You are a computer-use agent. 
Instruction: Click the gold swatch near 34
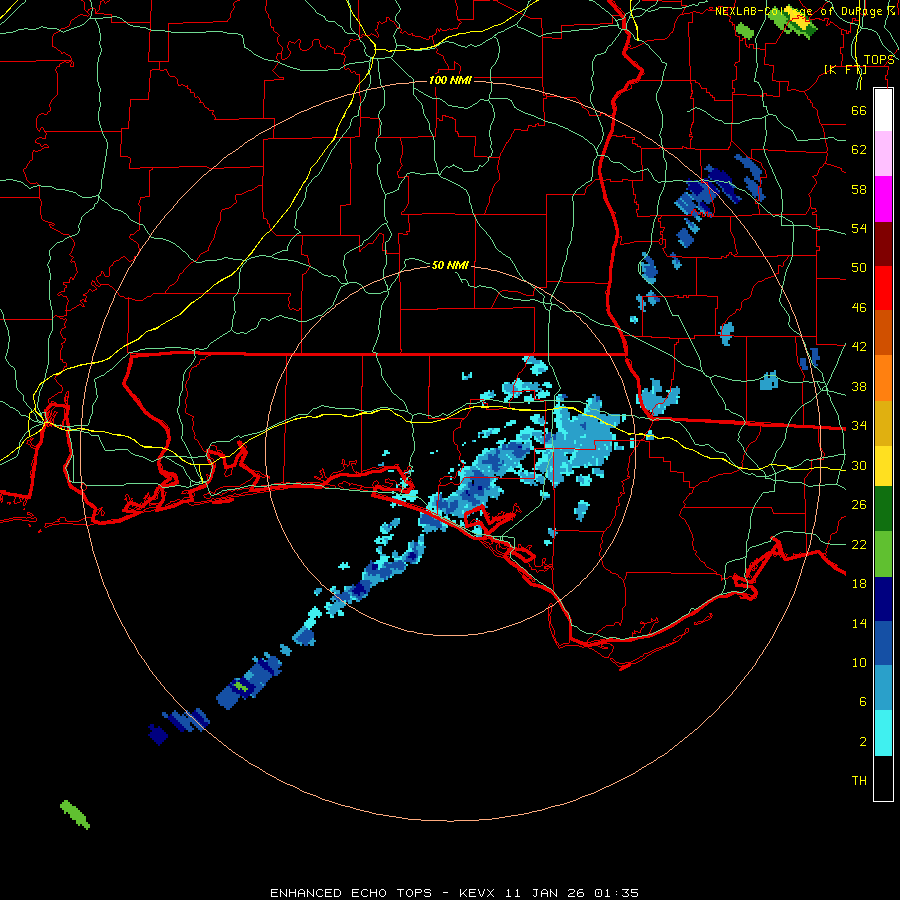point(883,422)
